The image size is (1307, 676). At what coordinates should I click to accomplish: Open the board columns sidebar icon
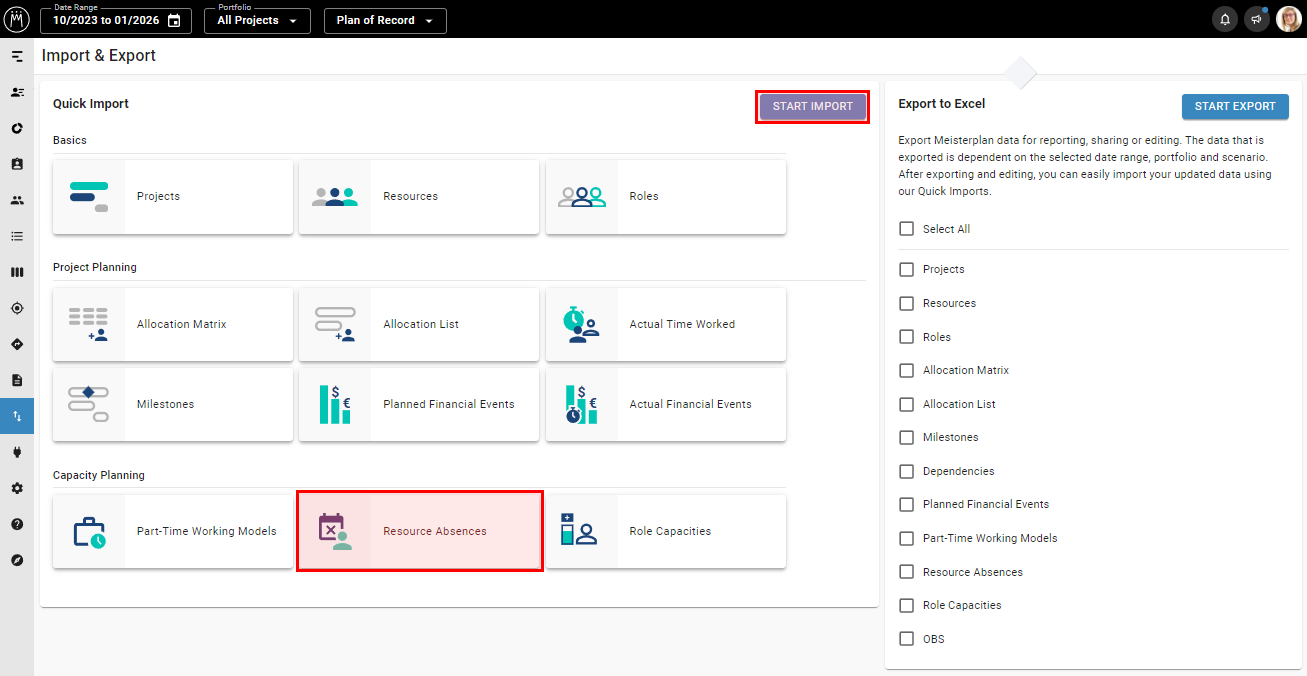(17, 272)
